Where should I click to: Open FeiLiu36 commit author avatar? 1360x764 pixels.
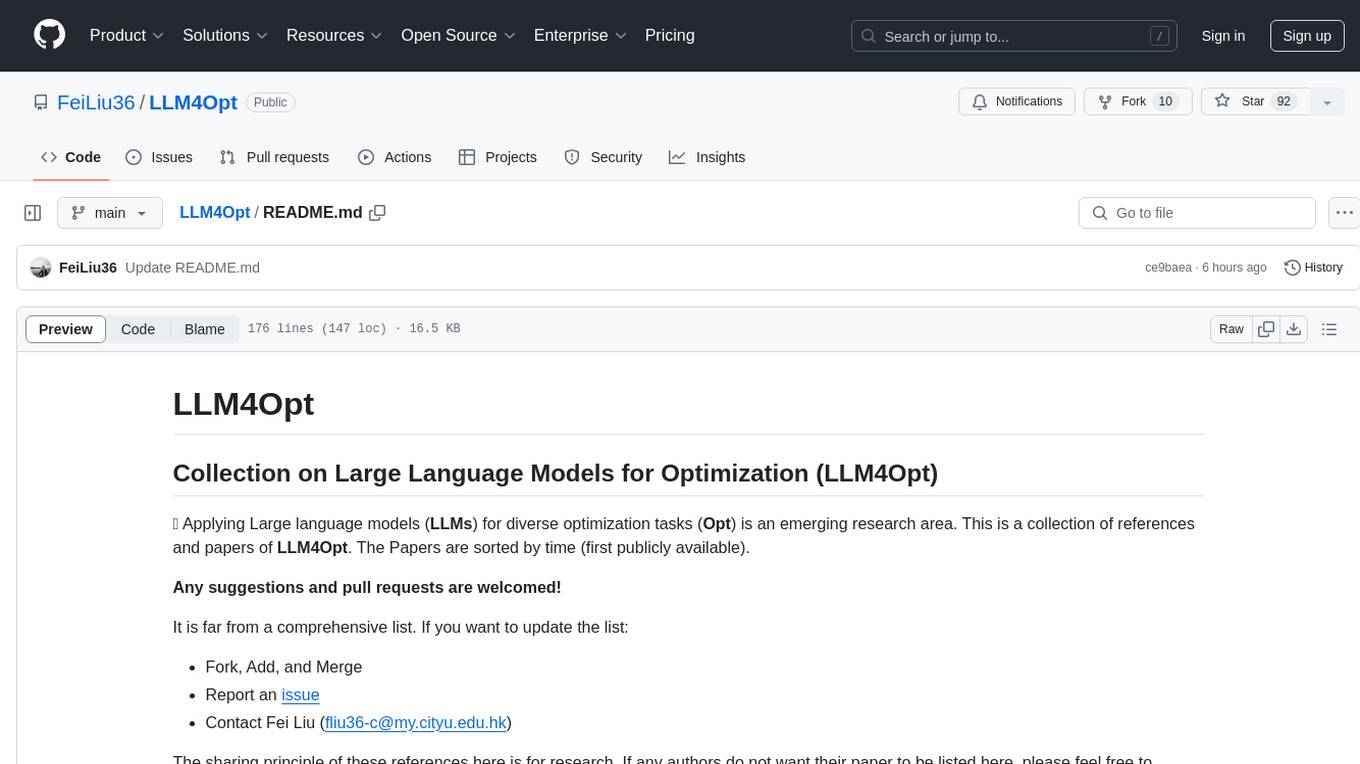click(40, 268)
